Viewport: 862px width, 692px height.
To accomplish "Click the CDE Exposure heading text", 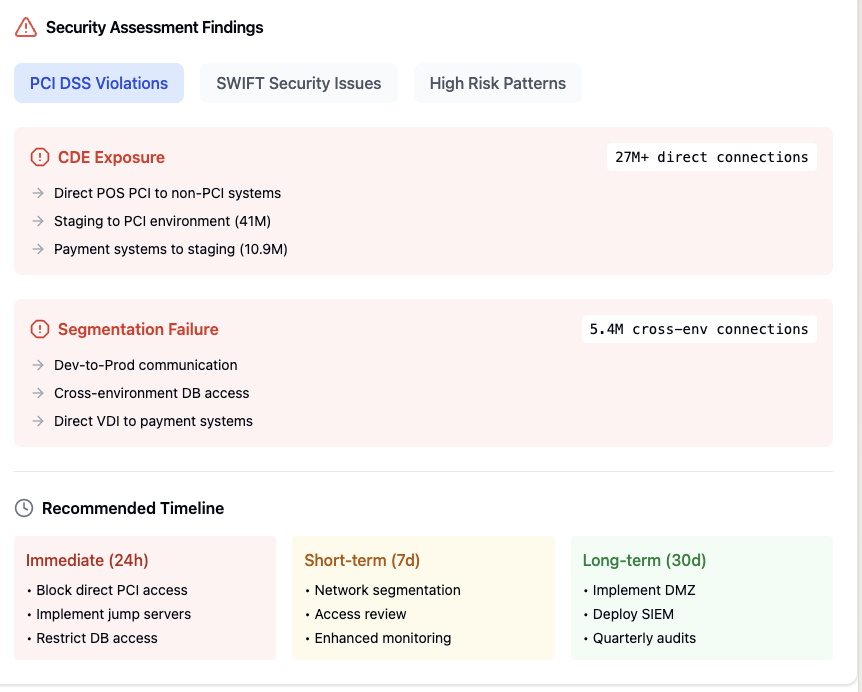I will click(111, 157).
